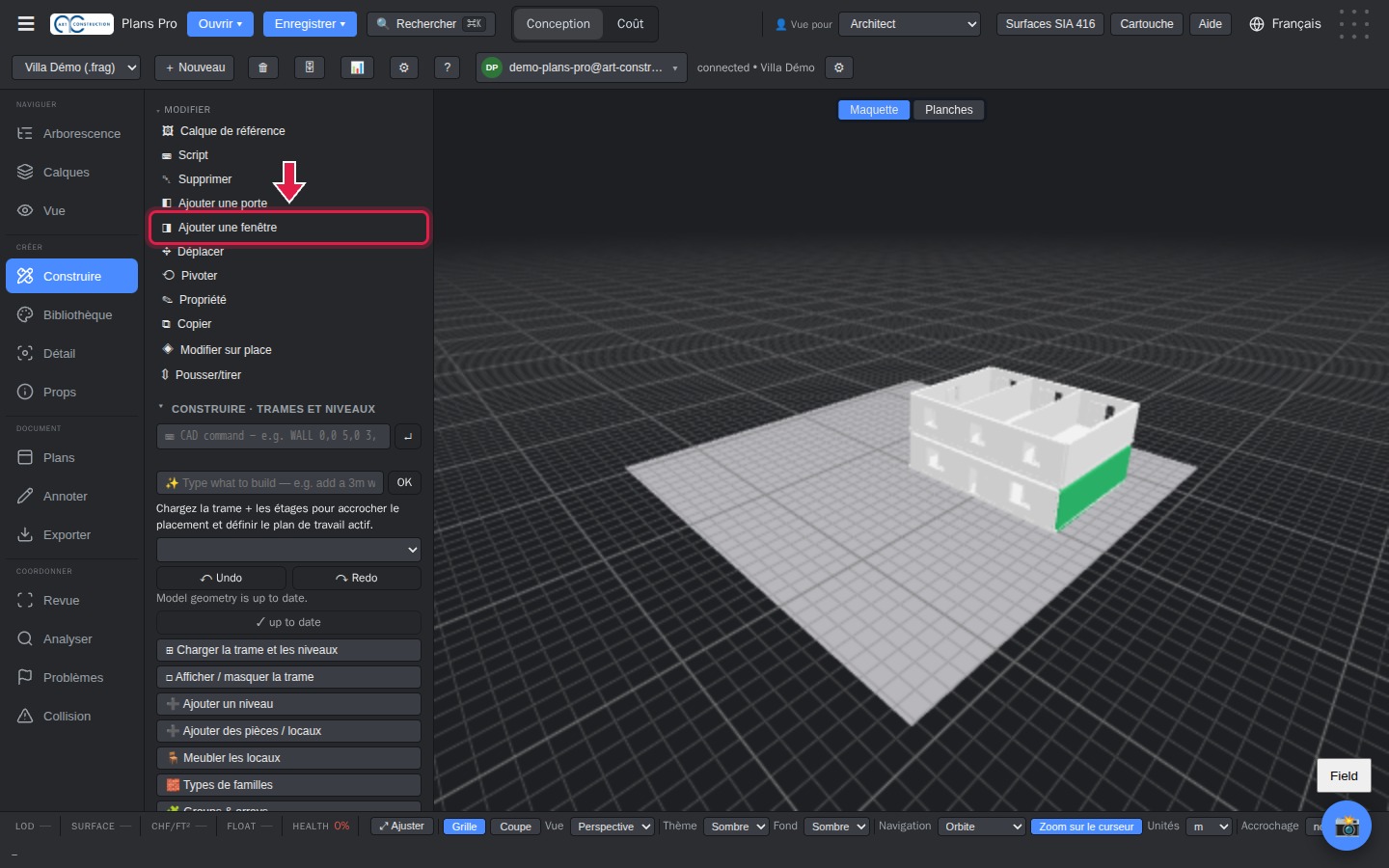Open Problèmes in the sidebar
The height and width of the screenshot is (868, 1389).
(x=71, y=678)
